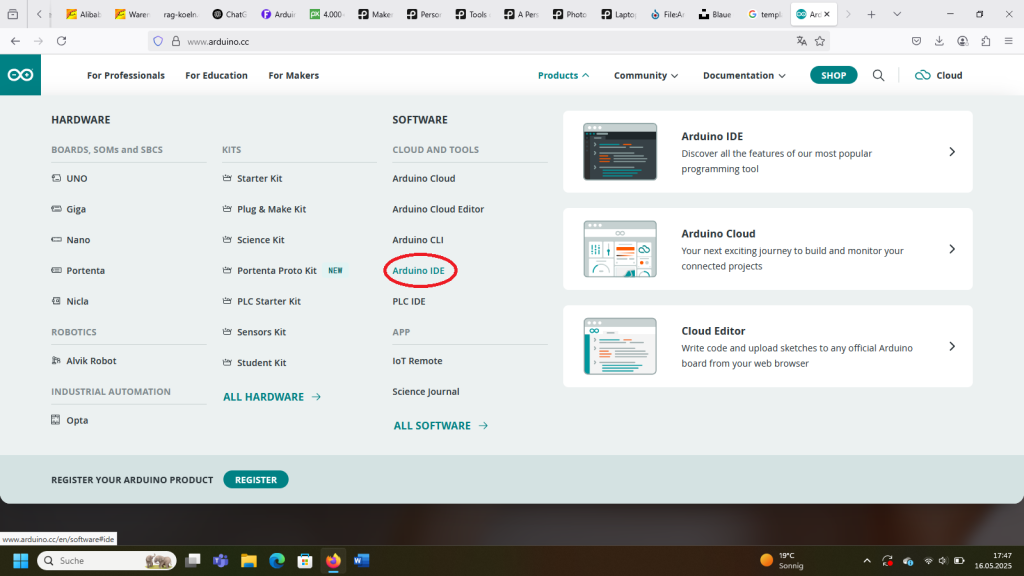
Task: Select the Nano board link
Action: pos(71,240)
